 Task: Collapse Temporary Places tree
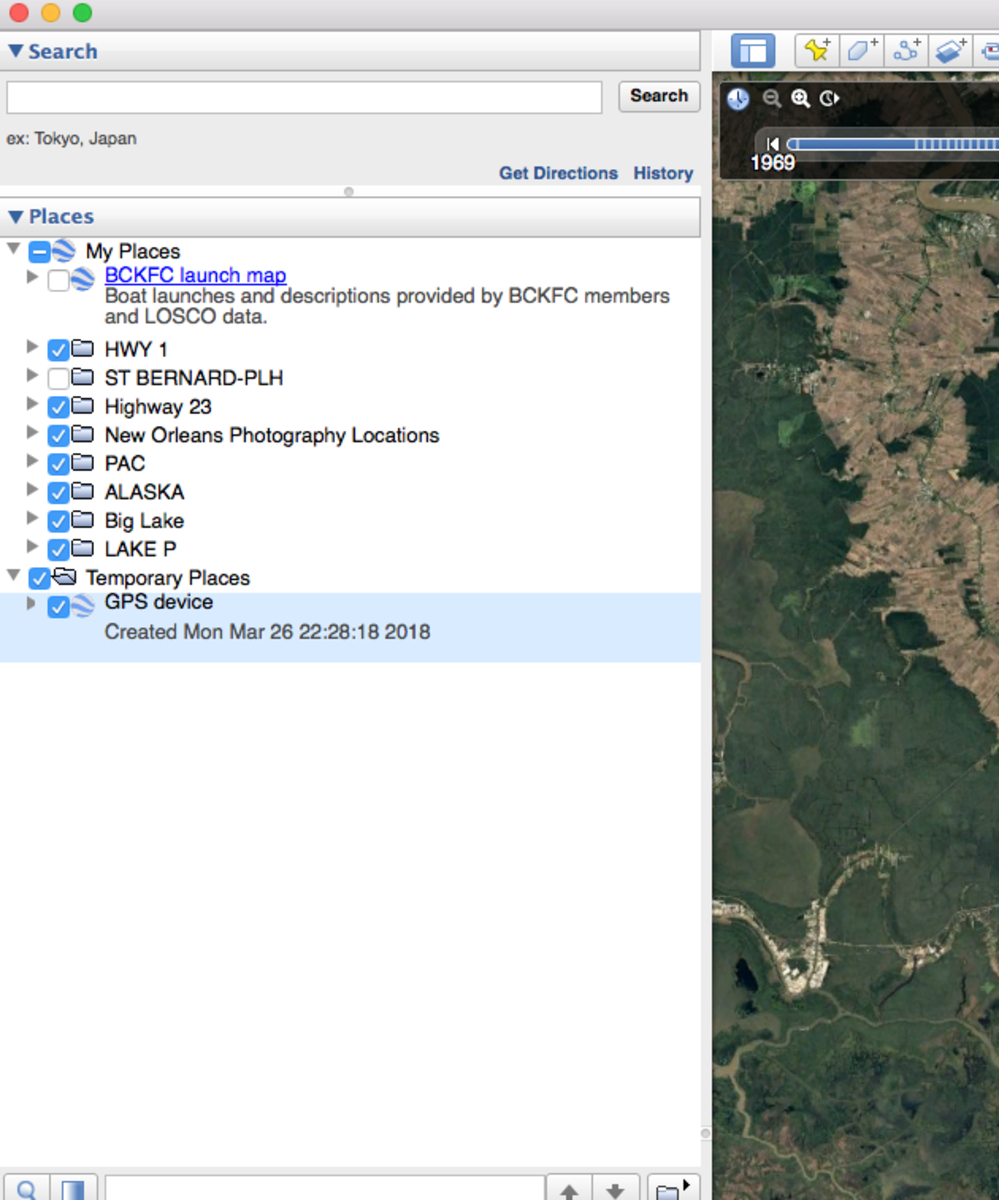click(x=13, y=574)
